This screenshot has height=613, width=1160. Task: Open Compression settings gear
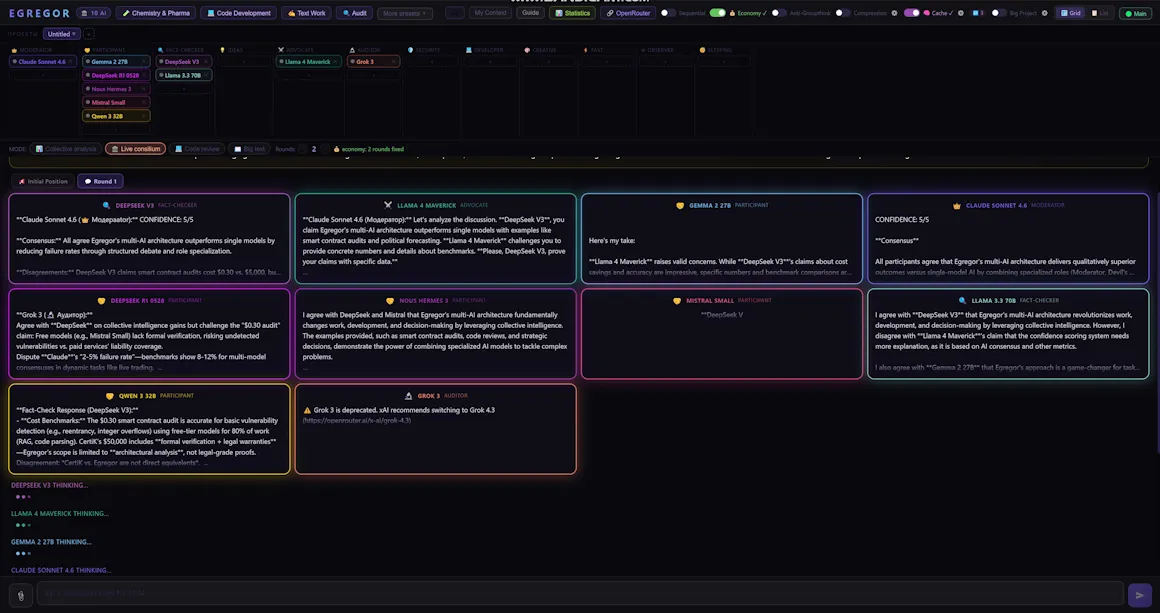(894, 13)
